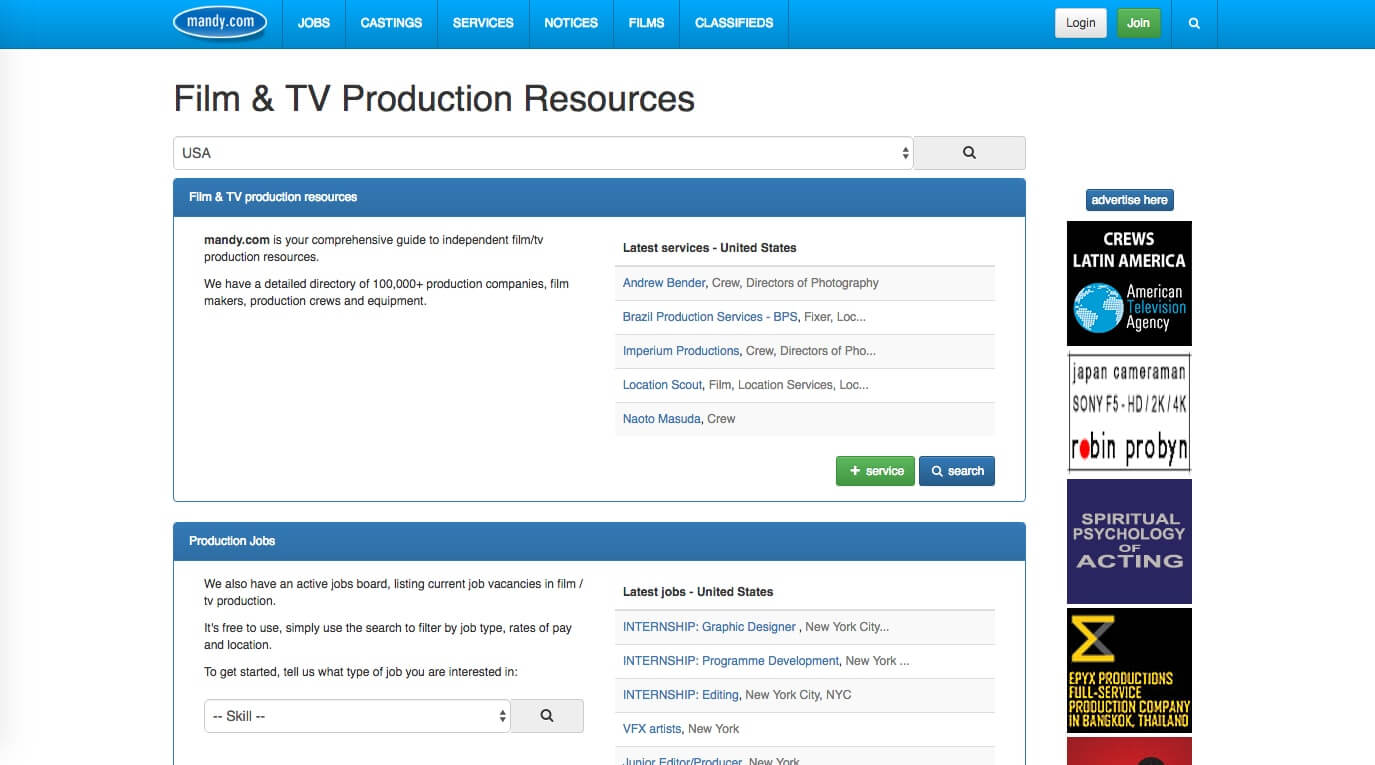The image size is (1375, 765).
Task: Open INTERNSHIP: Editing job link
Action: (x=681, y=695)
